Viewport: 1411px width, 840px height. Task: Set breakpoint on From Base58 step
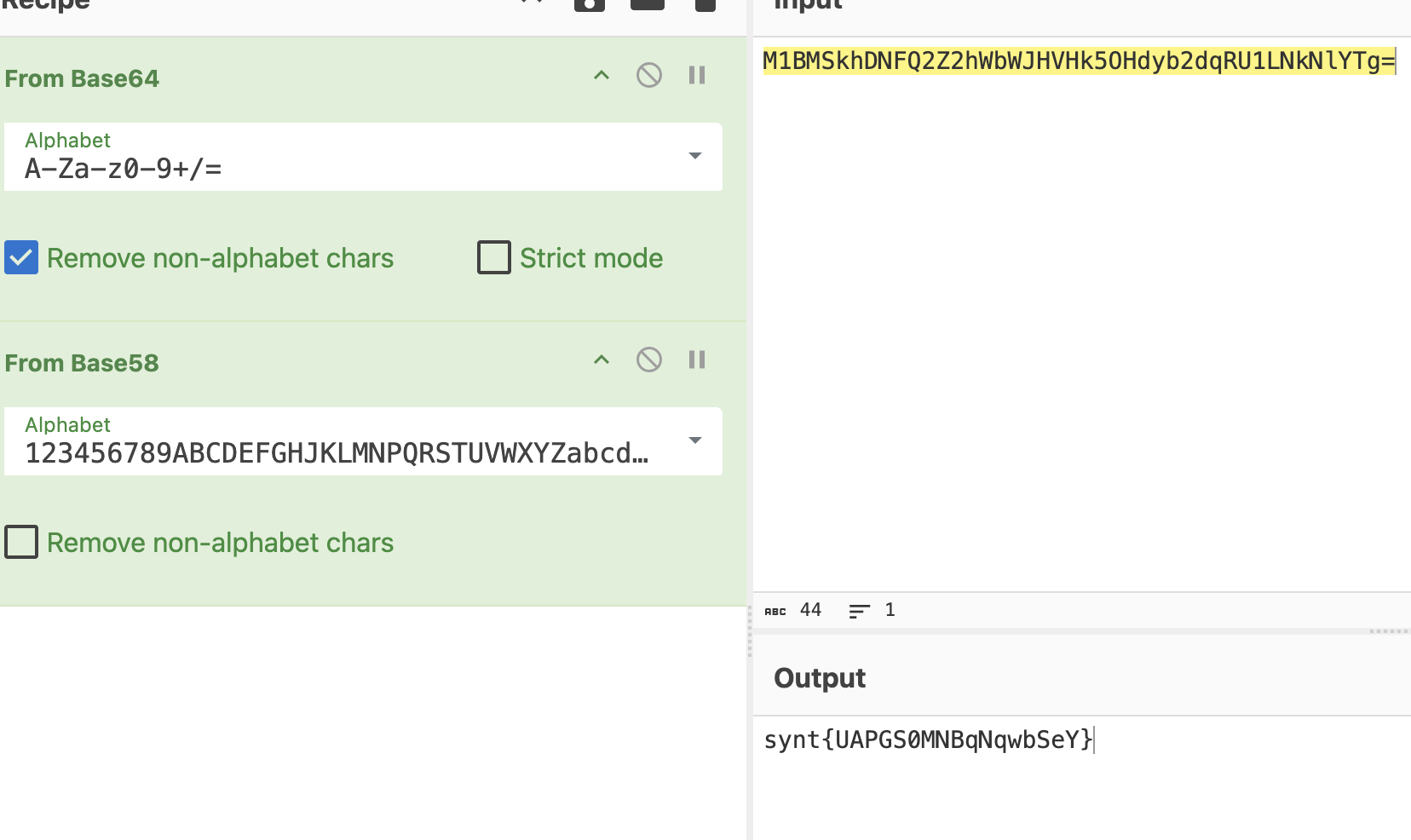[x=697, y=360]
